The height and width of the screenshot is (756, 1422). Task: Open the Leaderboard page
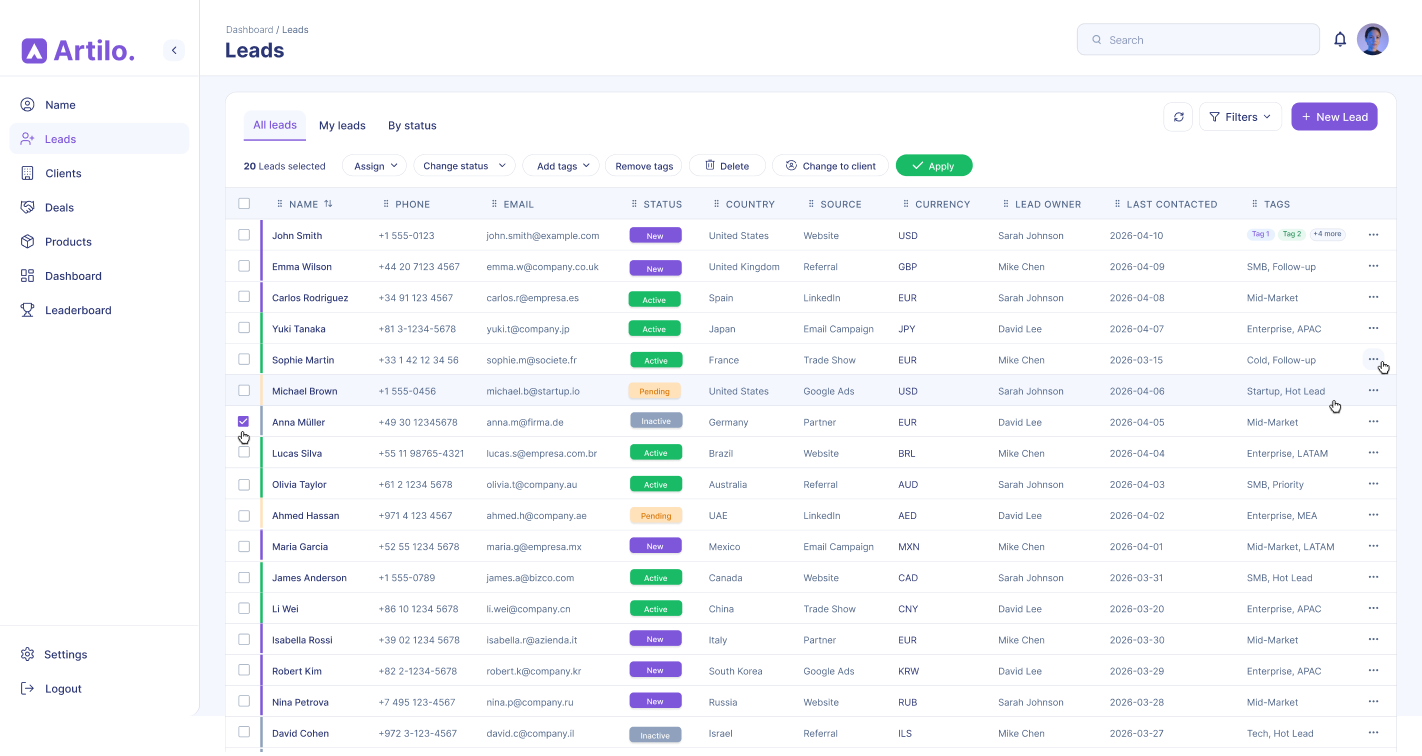click(99, 310)
